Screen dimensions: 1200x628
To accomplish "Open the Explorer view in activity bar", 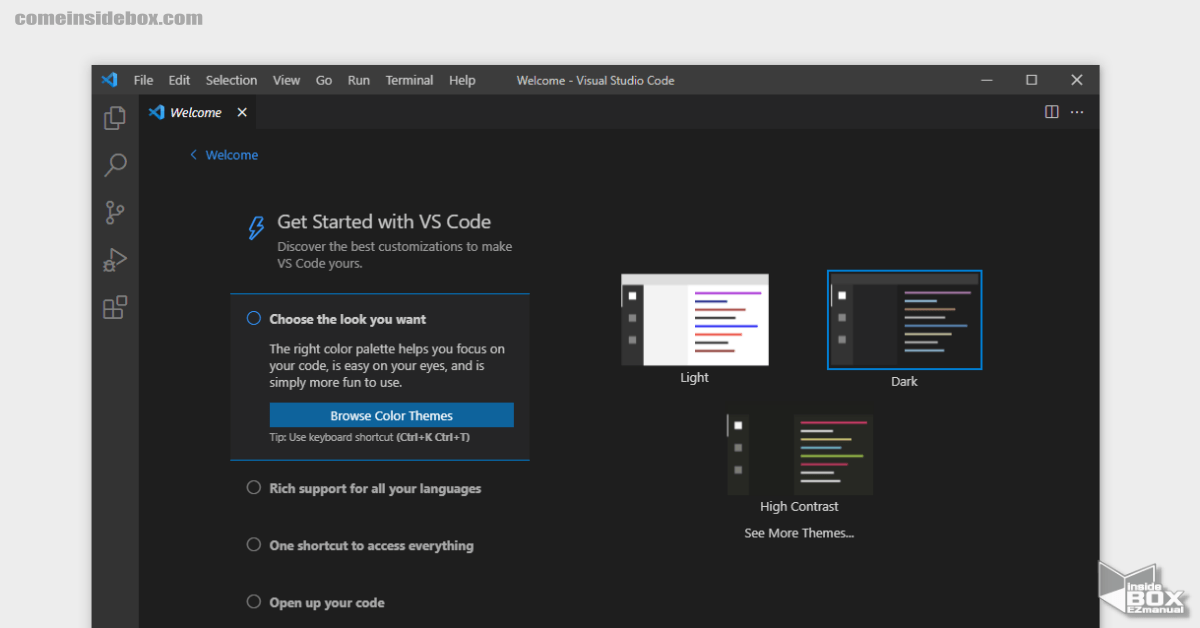I will pos(115,118).
